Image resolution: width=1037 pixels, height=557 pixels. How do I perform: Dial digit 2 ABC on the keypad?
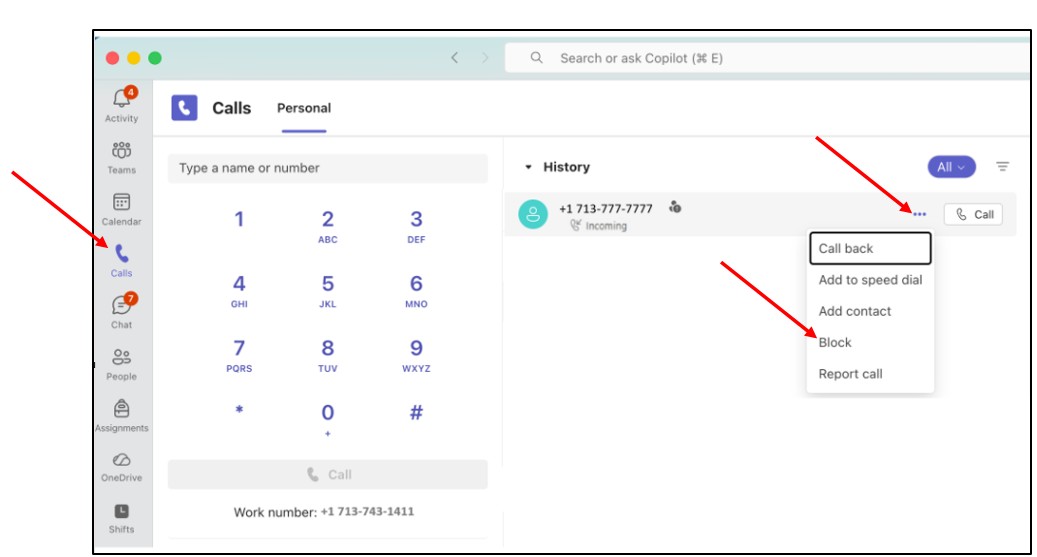328,226
